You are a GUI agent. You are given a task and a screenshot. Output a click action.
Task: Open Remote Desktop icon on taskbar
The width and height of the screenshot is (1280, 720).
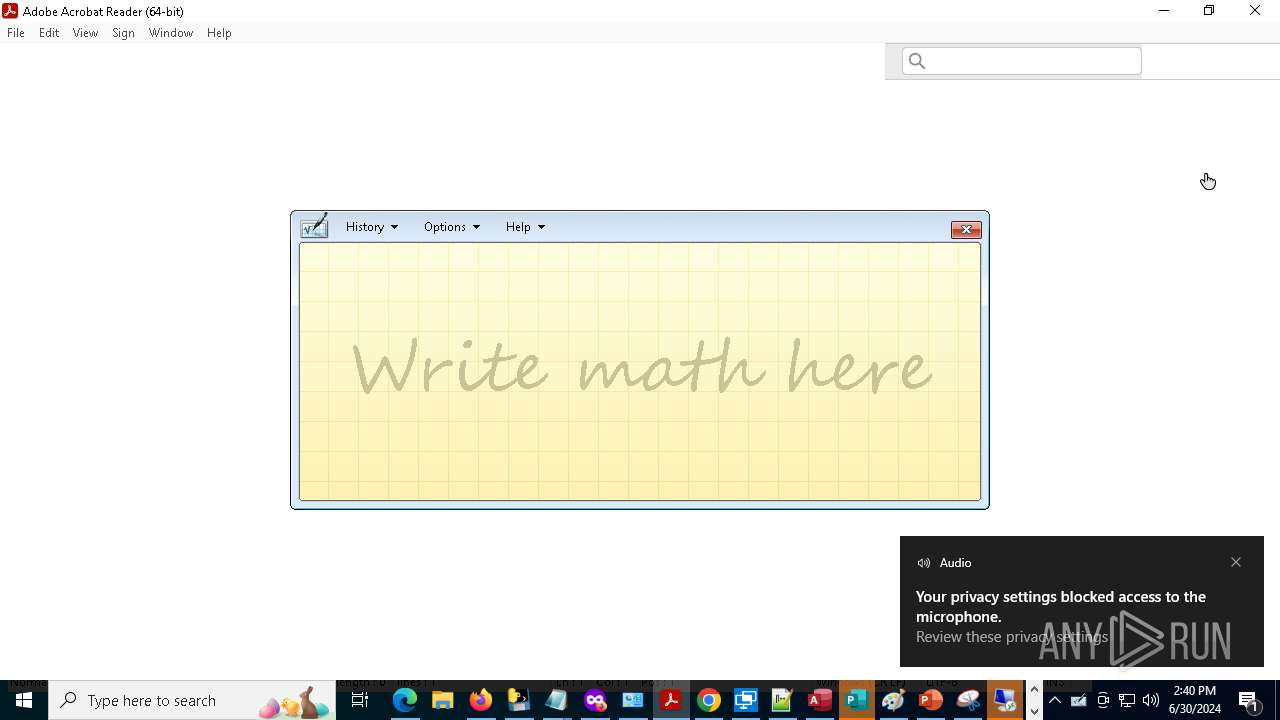click(745, 700)
